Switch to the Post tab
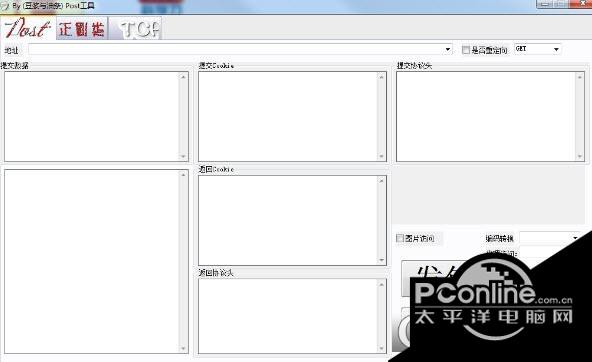 tap(28, 28)
